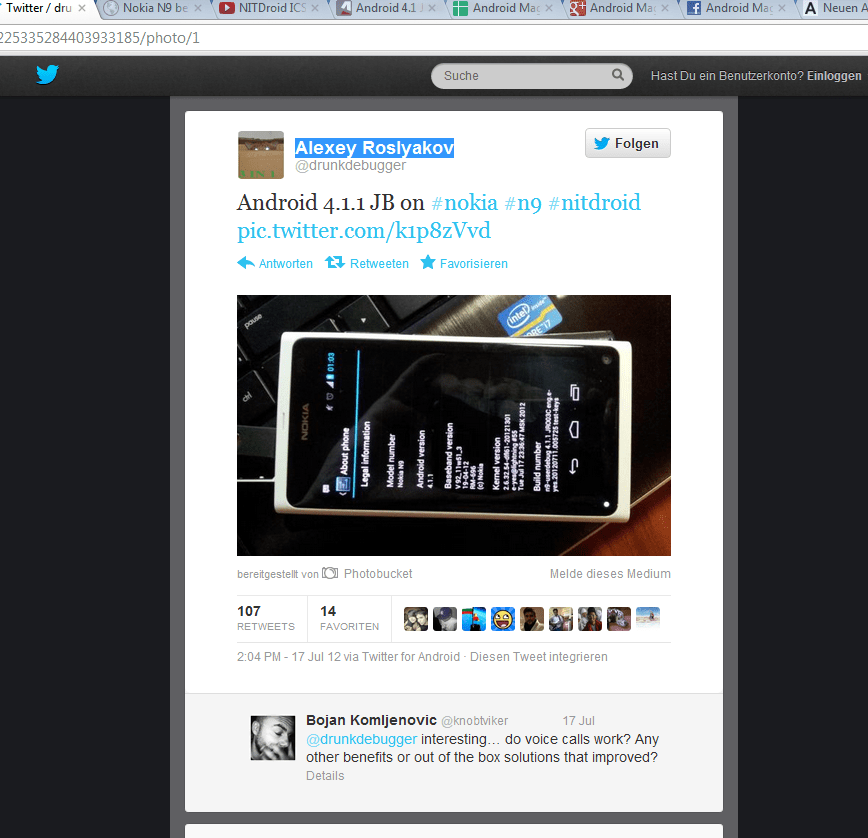Open sixth retweeter avatar in white shirt
Viewport: 868px width, 838px height.
coord(561,619)
